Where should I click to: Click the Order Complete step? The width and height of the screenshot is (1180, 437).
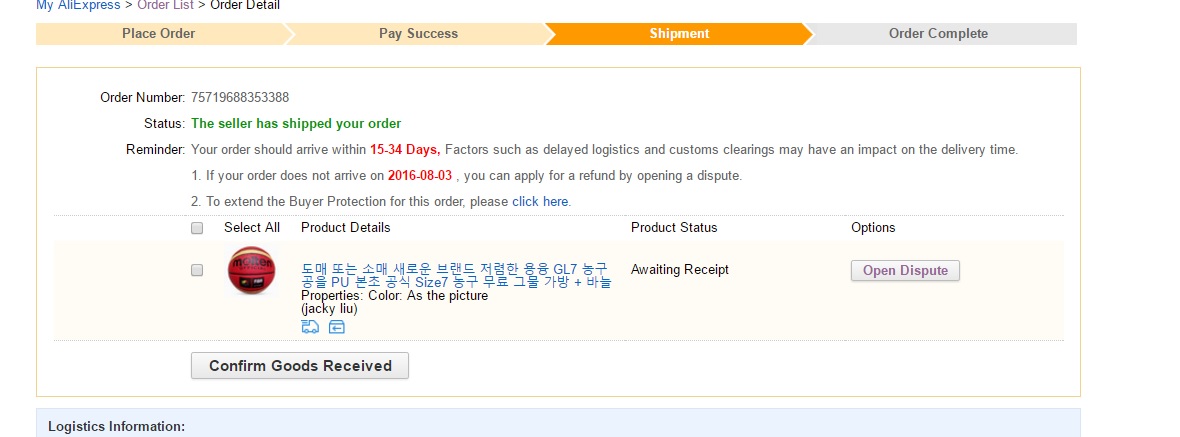[938, 34]
